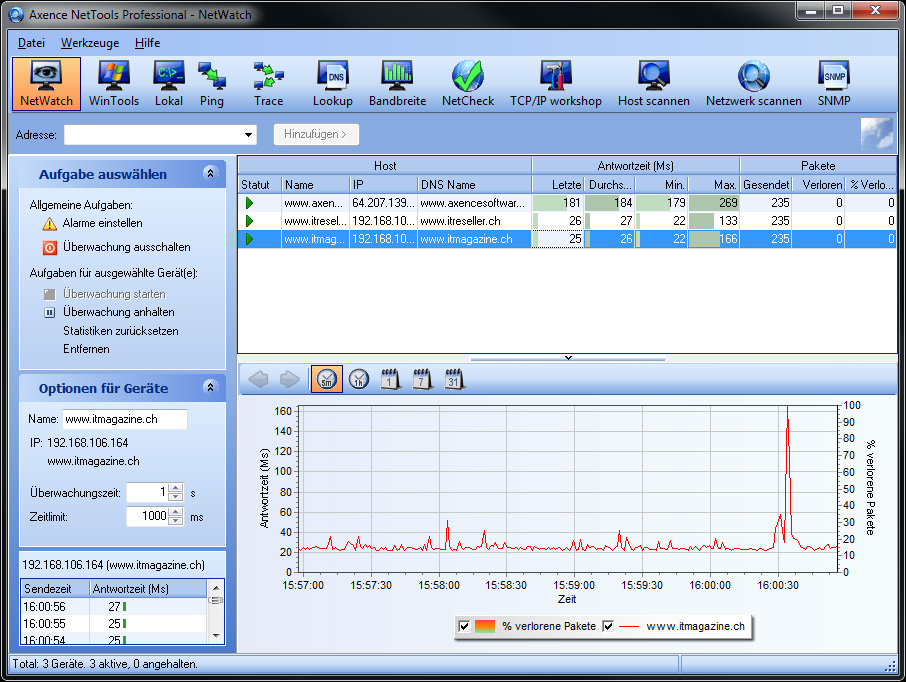The height and width of the screenshot is (682, 906).
Task: Launch the DNS Lookup tool
Action: [332, 84]
